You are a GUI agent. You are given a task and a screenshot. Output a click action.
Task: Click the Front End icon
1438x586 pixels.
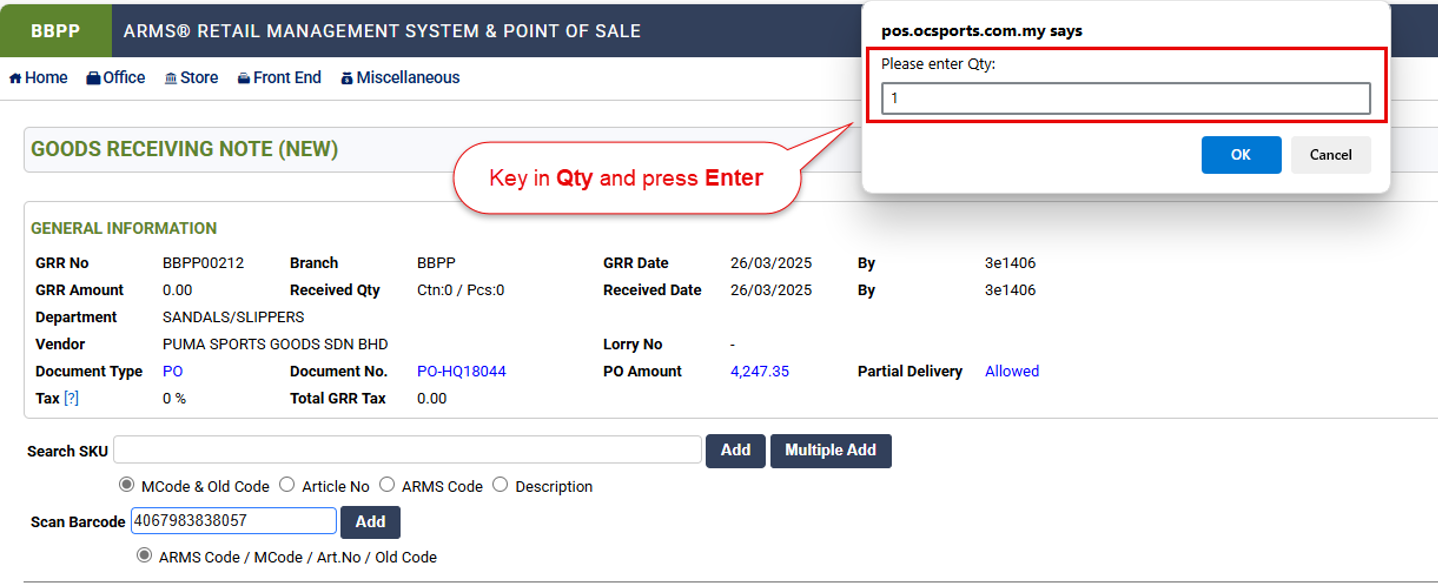click(243, 78)
